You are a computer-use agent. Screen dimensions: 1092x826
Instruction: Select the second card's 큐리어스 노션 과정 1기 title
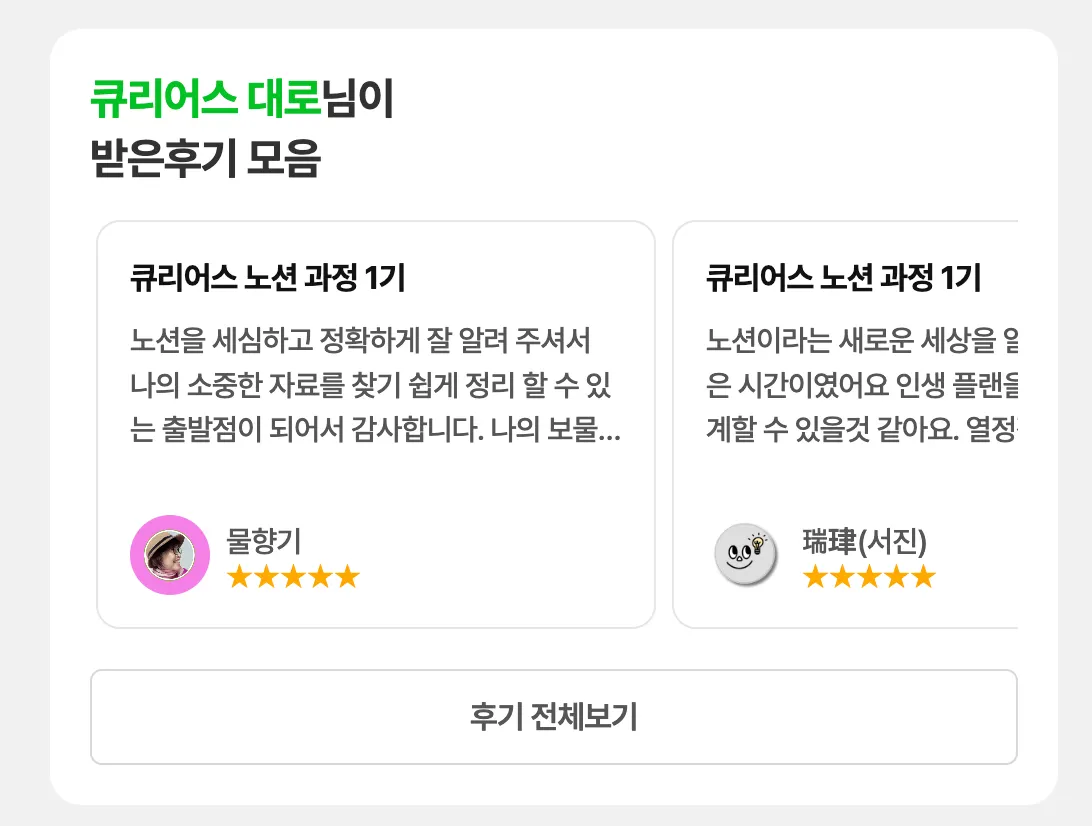(x=843, y=278)
